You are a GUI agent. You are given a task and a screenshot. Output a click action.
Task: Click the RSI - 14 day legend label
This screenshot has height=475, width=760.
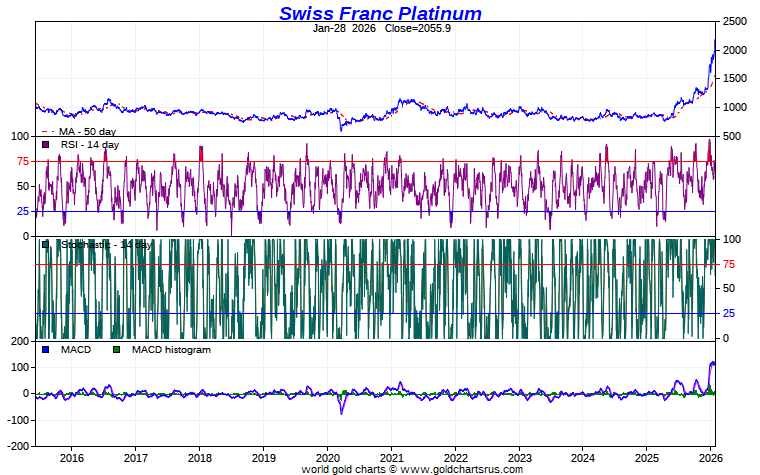click(90, 144)
